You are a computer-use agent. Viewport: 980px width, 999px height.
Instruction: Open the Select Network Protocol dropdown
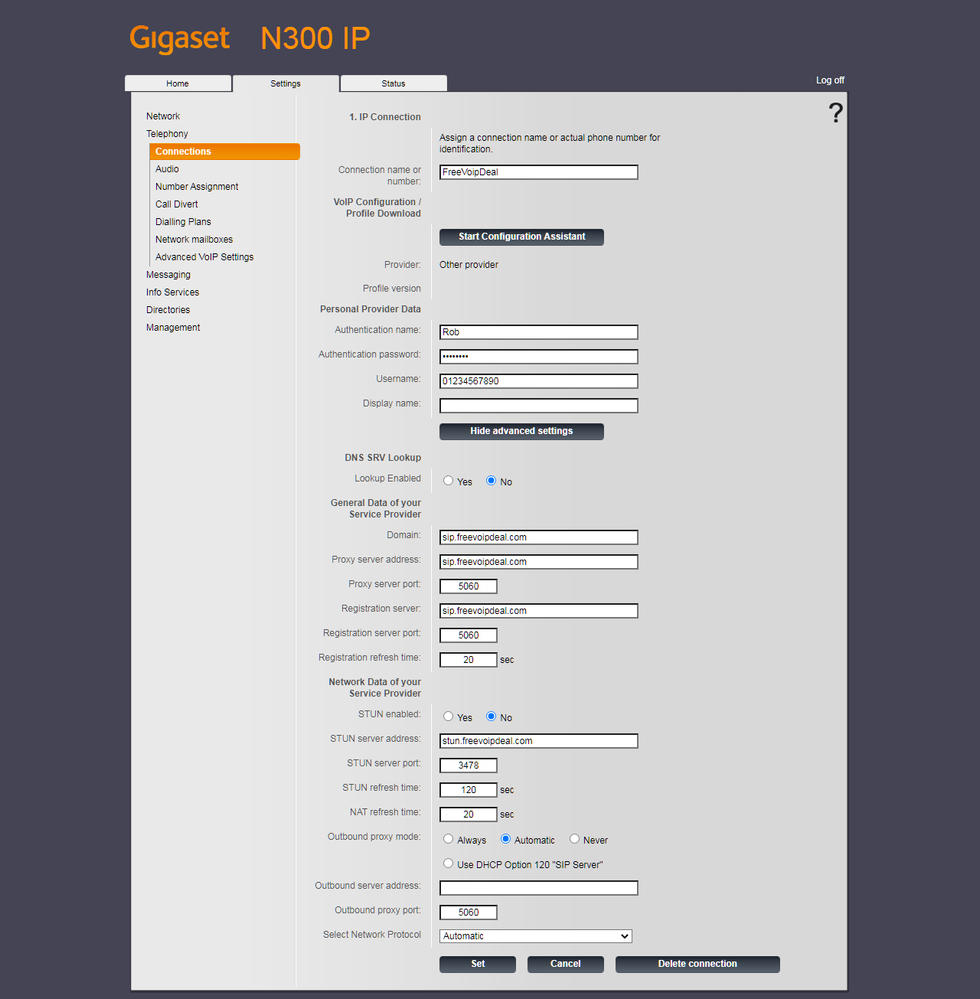[x=536, y=936]
